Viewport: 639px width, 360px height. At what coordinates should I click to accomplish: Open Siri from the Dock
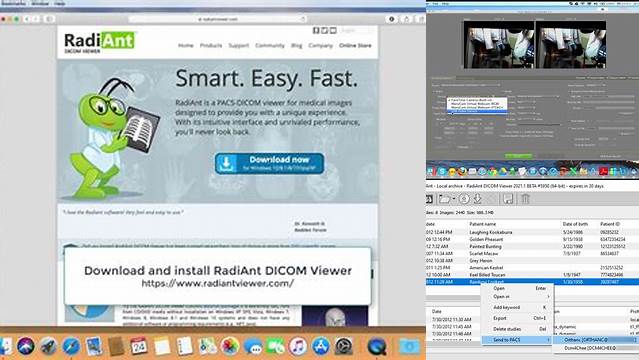point(26,347)
